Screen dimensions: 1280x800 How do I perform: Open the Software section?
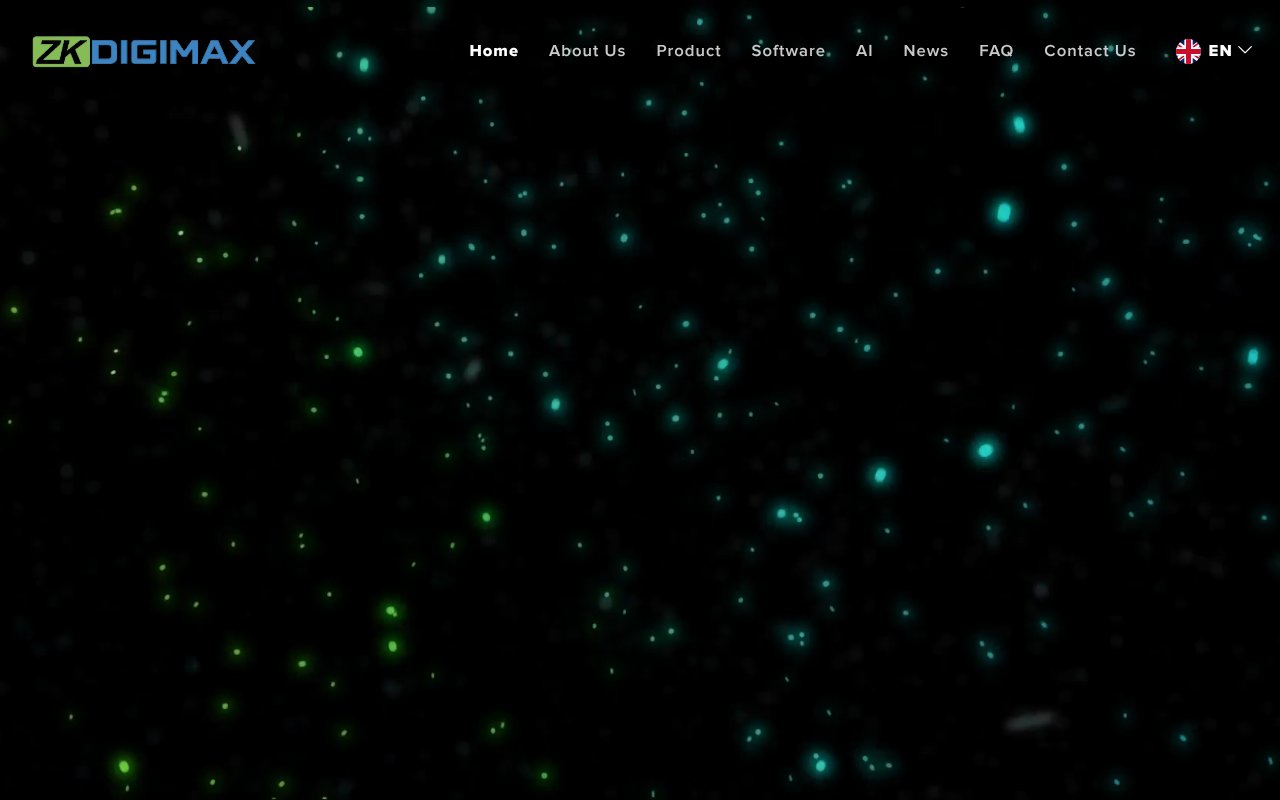coord(788,51)
